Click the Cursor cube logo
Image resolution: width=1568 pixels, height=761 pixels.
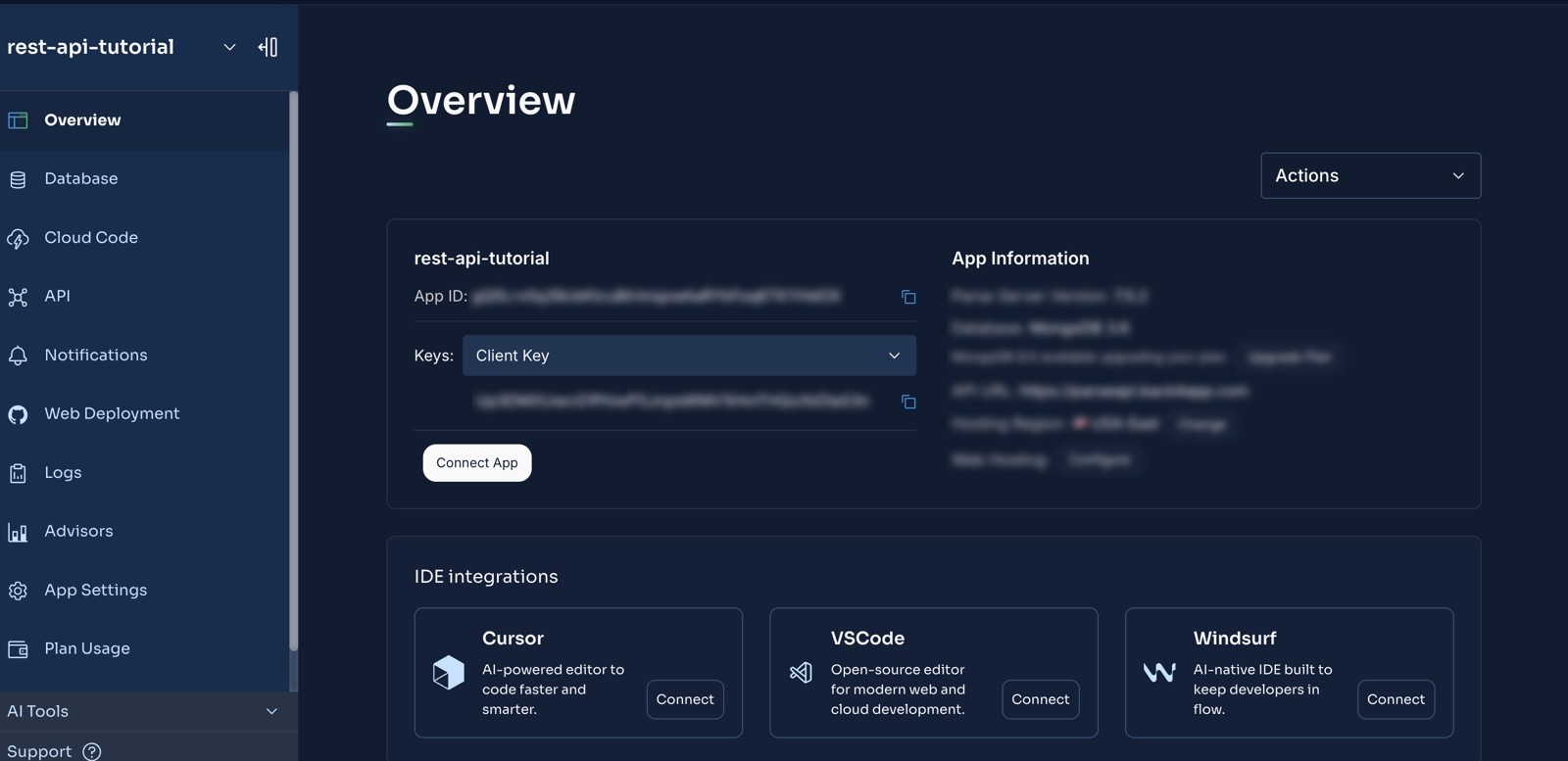click(x=449, y=673)
